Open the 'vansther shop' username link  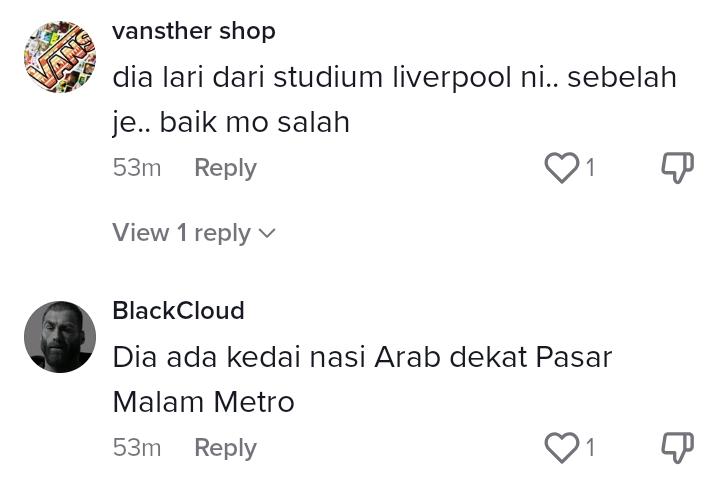pos(194,31)
